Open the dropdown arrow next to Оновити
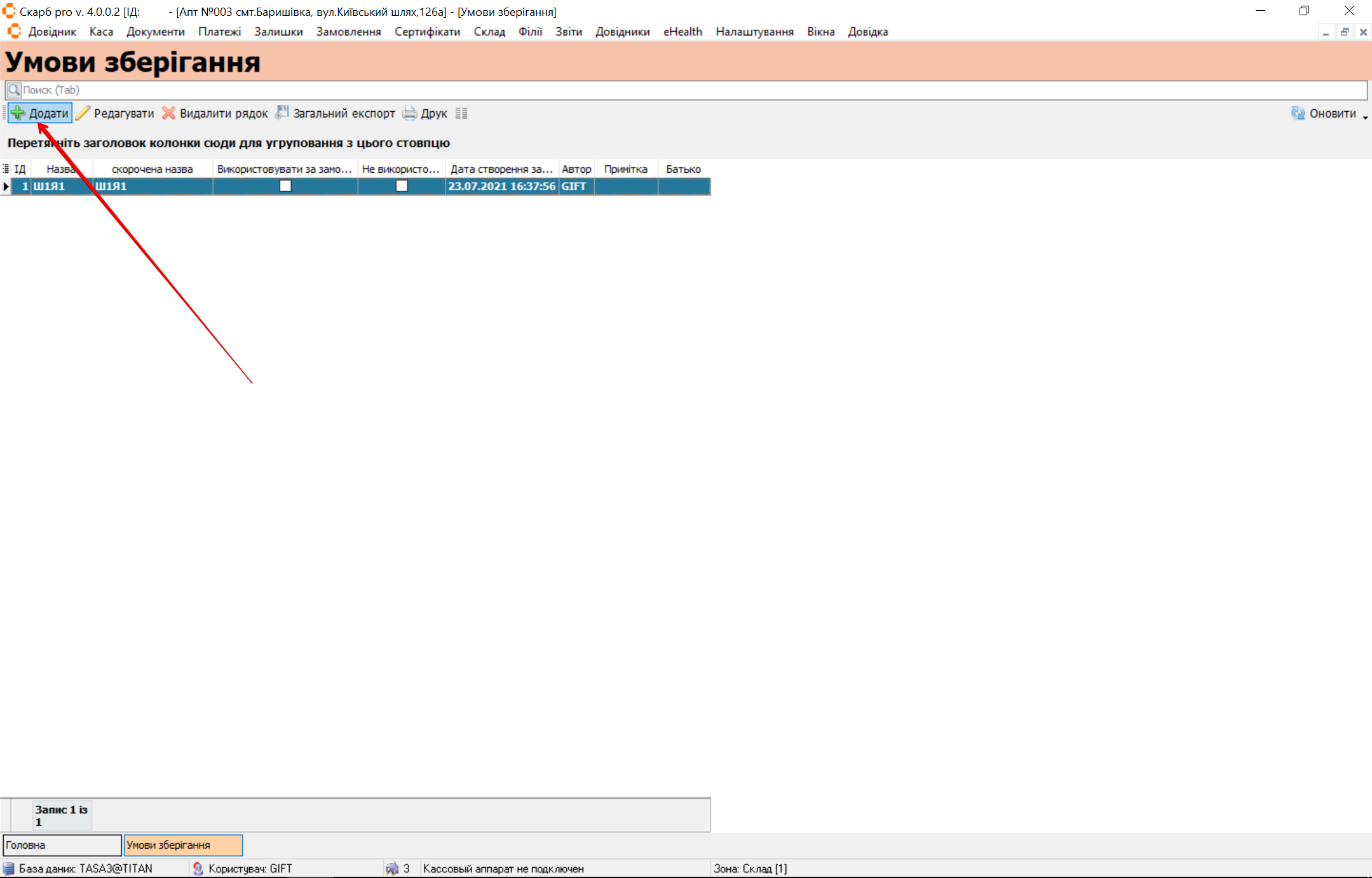The height and width of the screenshot is (878, 1372). click(x=1365, y=117)
